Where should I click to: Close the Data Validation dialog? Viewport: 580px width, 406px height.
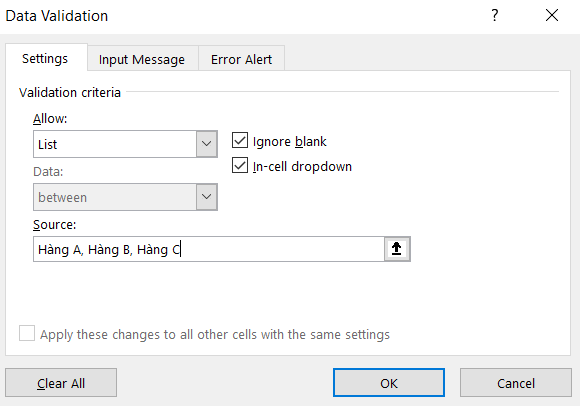pos(552,16)
